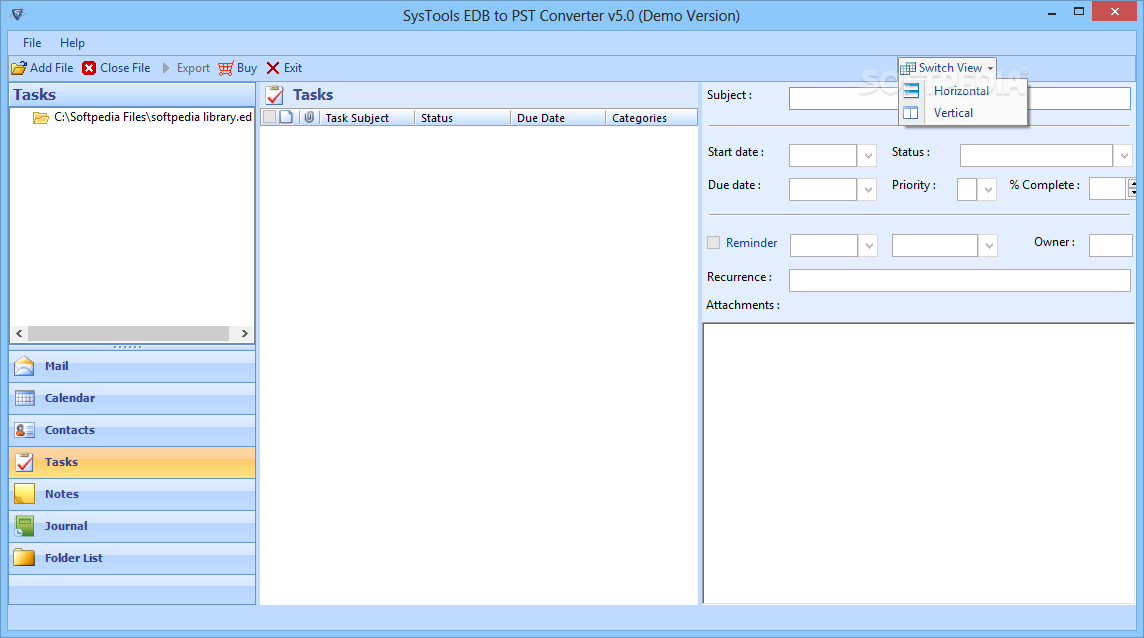Open the Help menu

[72, 42]
